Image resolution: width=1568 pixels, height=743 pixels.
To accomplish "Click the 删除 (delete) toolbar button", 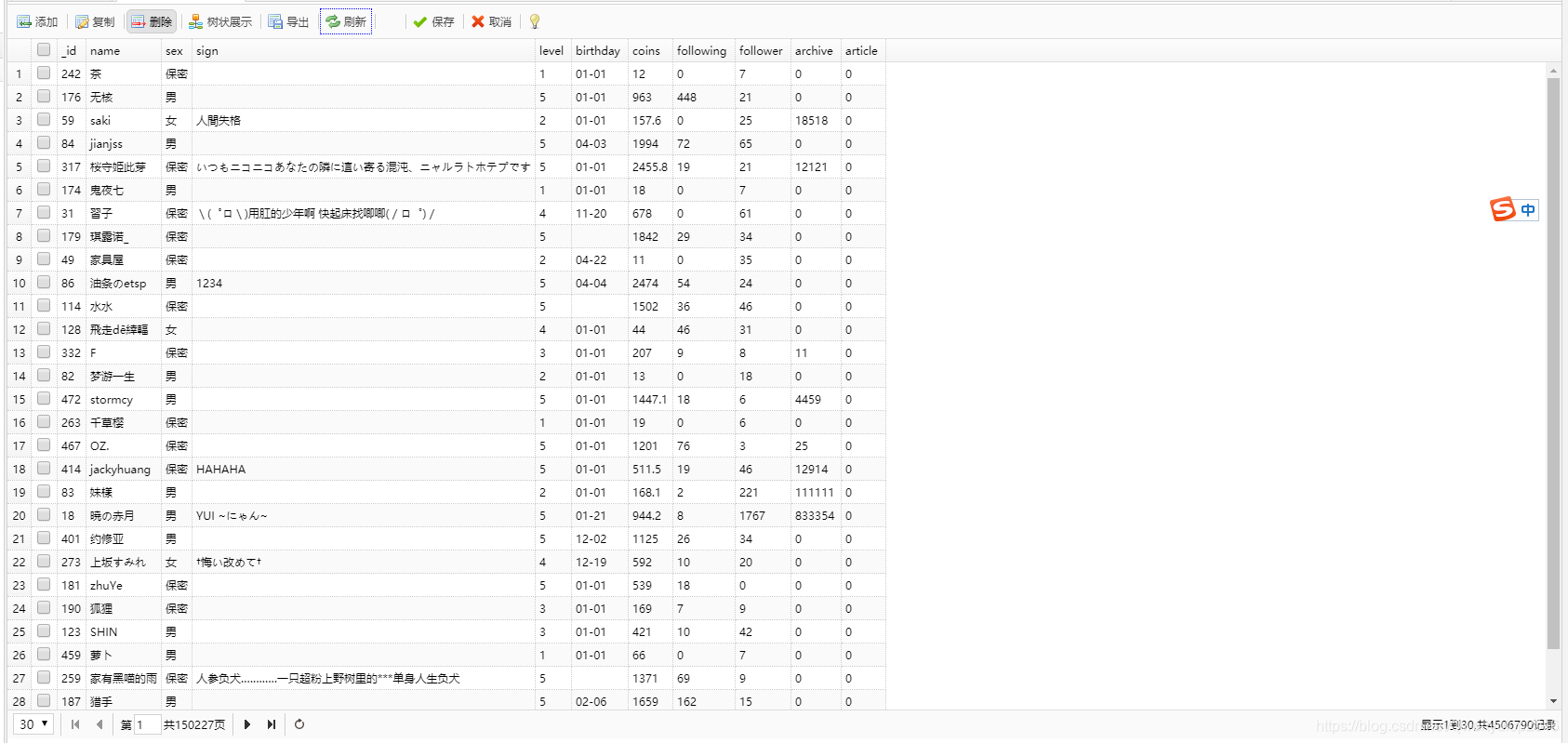I will (152, 21).
